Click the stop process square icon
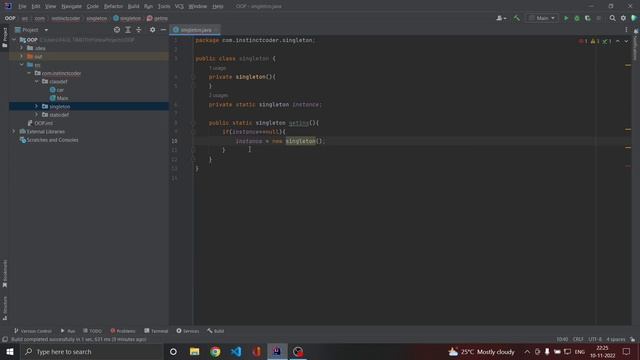The height and width of the screenshot is (360, 640). pyautogui.click(x=599, y=18)
